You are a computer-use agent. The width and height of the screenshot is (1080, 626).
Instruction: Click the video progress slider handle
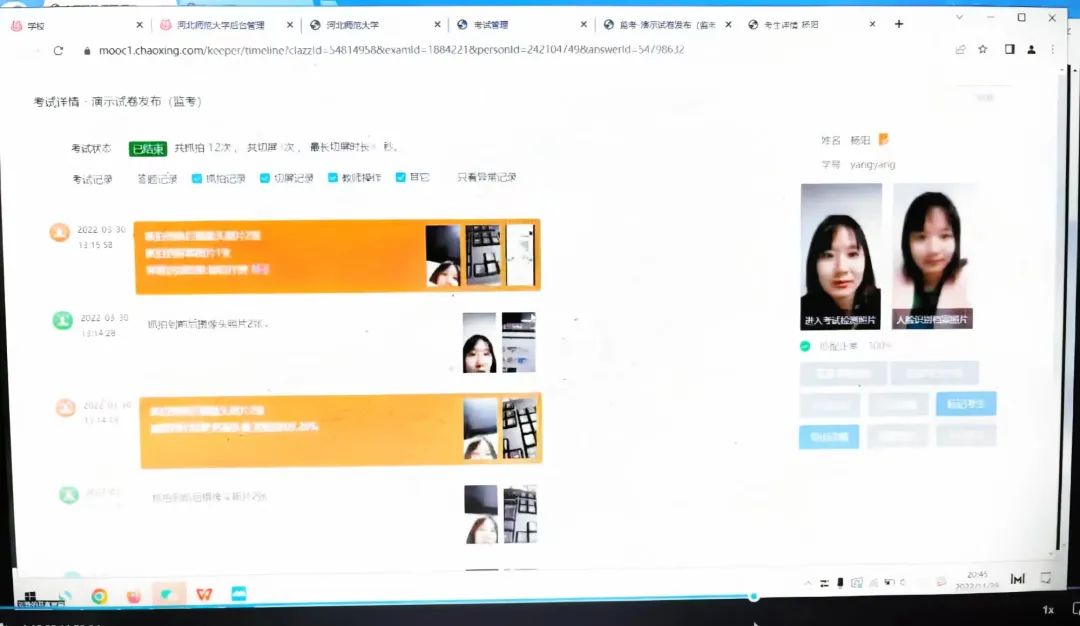pos(755,597)
